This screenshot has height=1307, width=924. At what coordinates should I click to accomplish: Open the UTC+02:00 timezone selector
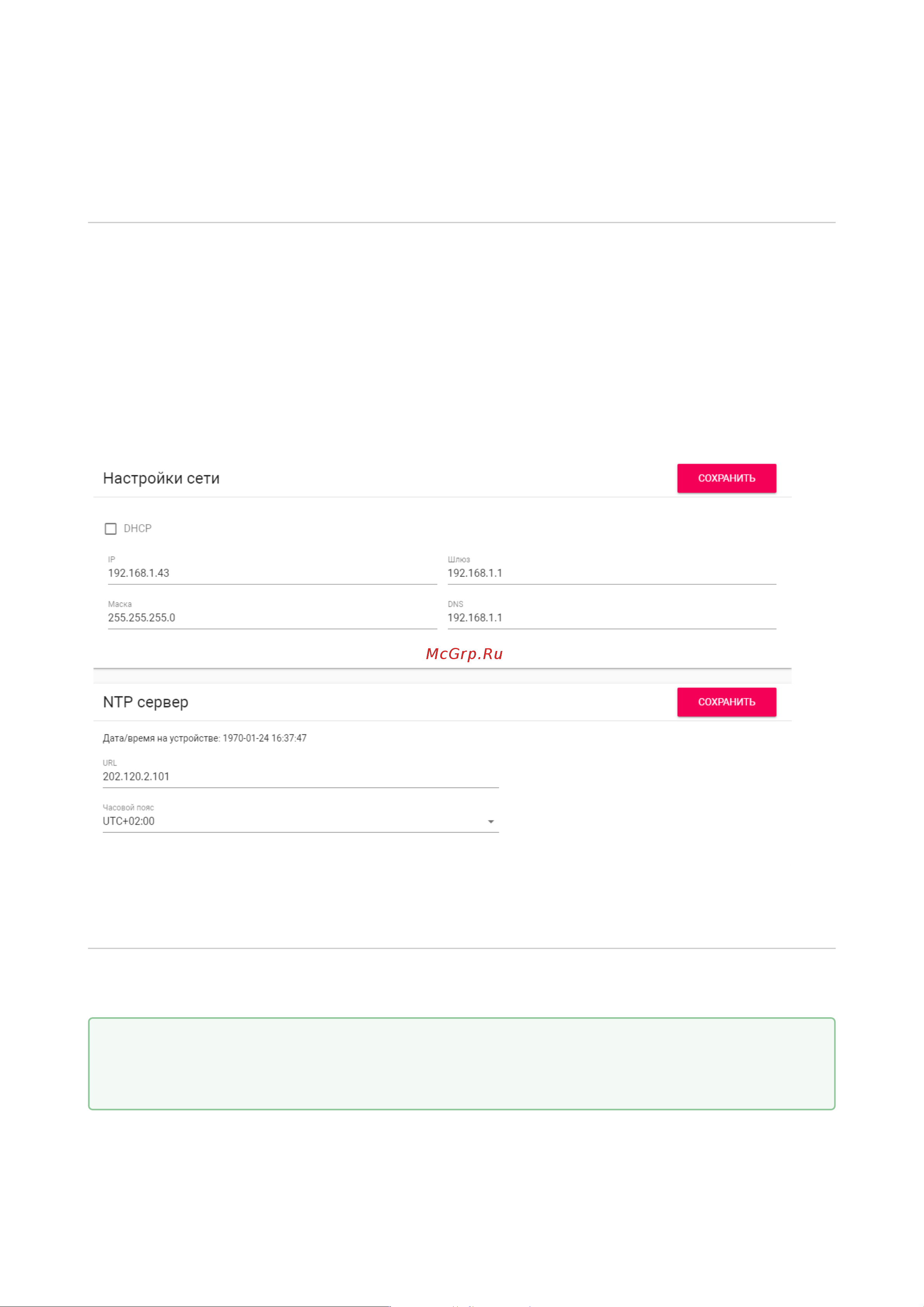tap(301, 821)
